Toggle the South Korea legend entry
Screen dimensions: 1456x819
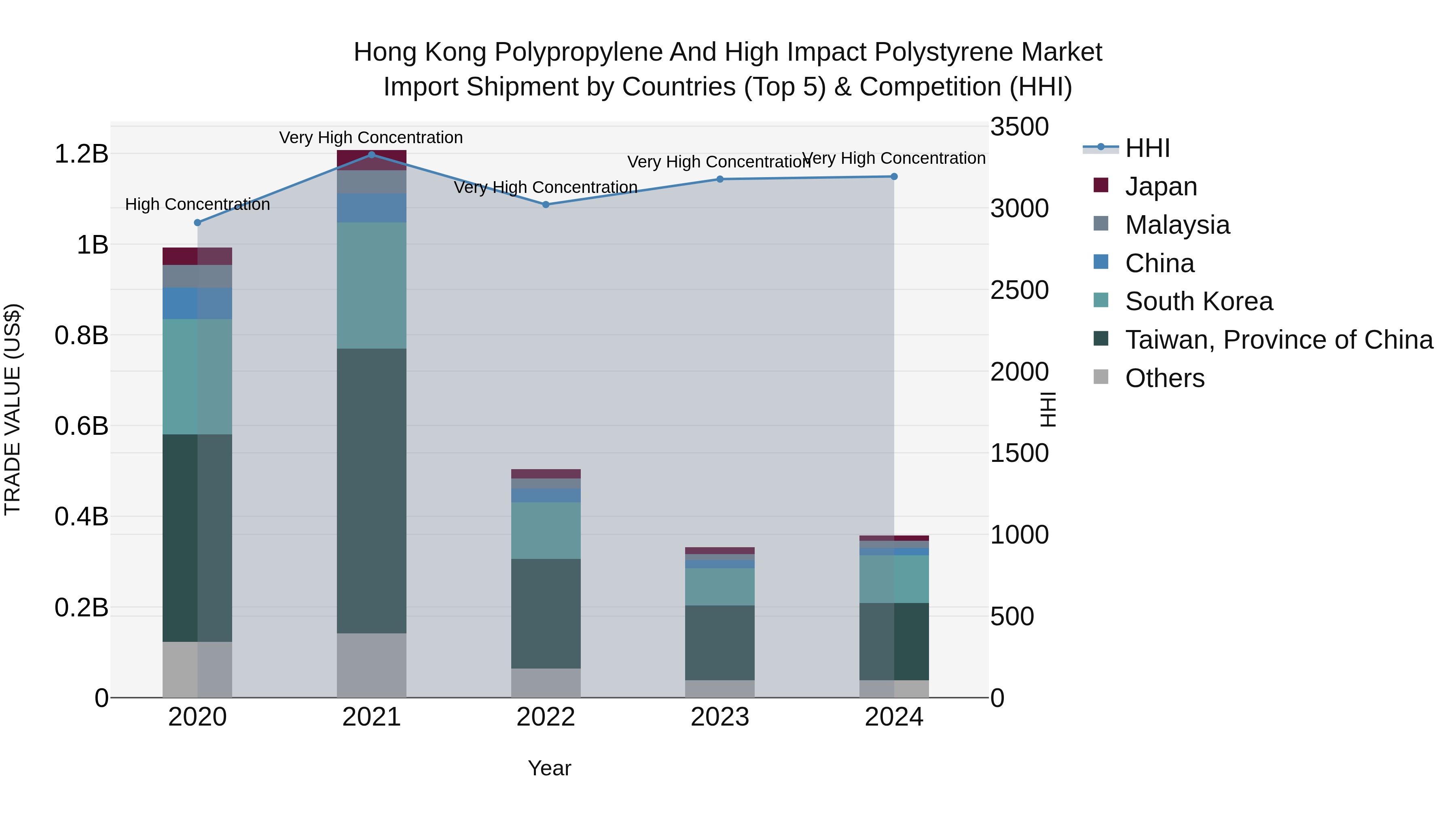(x=1183, y=301)
